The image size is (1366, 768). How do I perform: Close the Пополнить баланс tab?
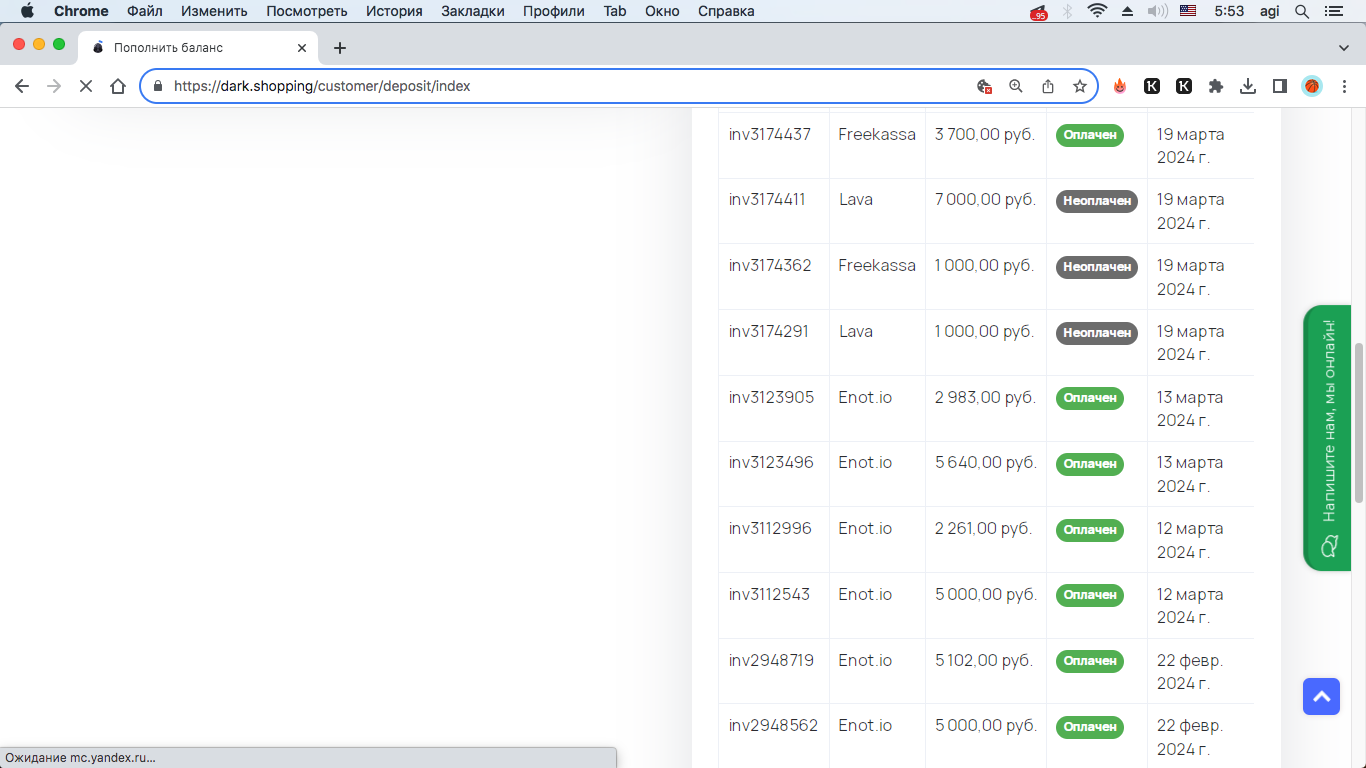tap(302, 47)
